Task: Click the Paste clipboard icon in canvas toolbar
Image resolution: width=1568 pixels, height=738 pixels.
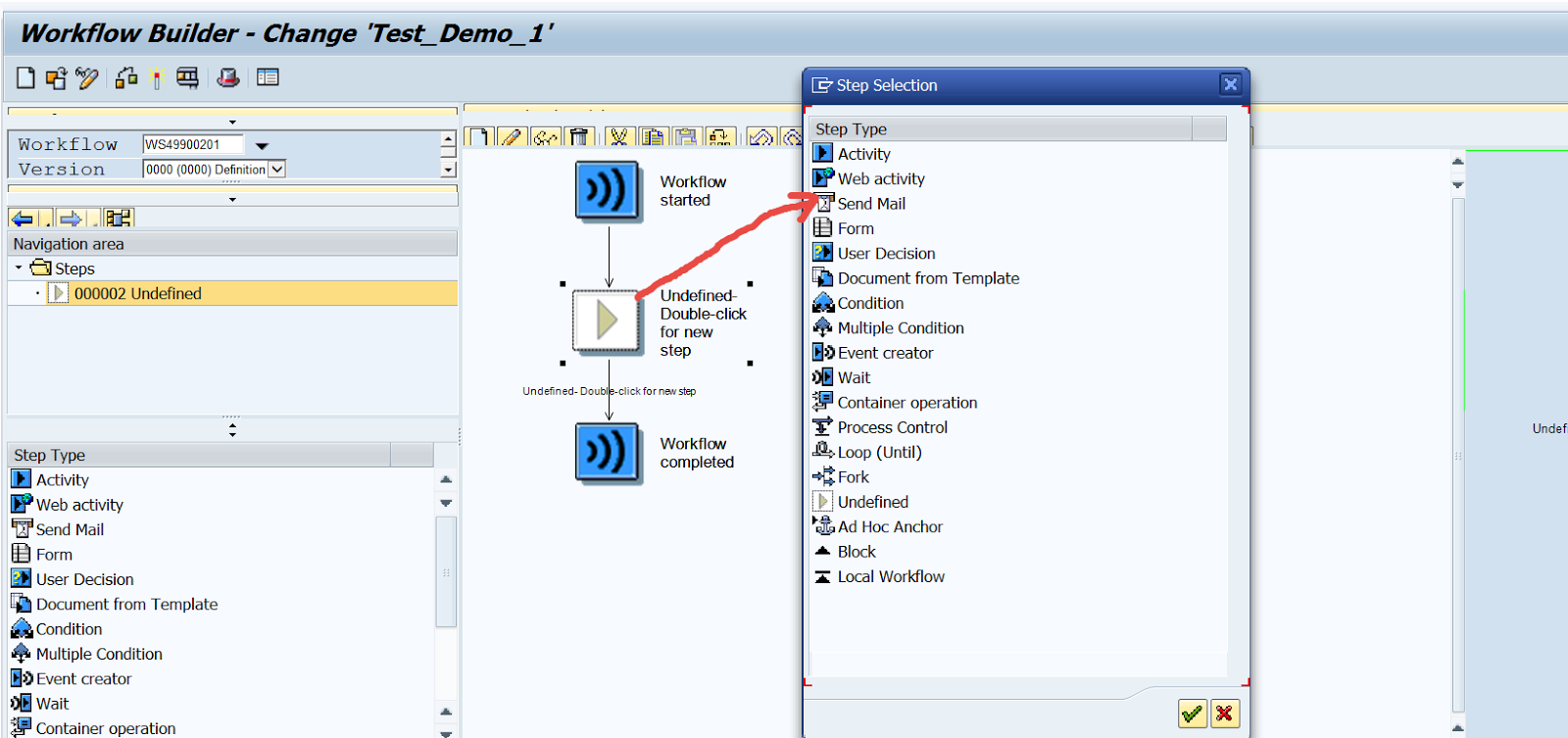Action: tap(686, 136)
